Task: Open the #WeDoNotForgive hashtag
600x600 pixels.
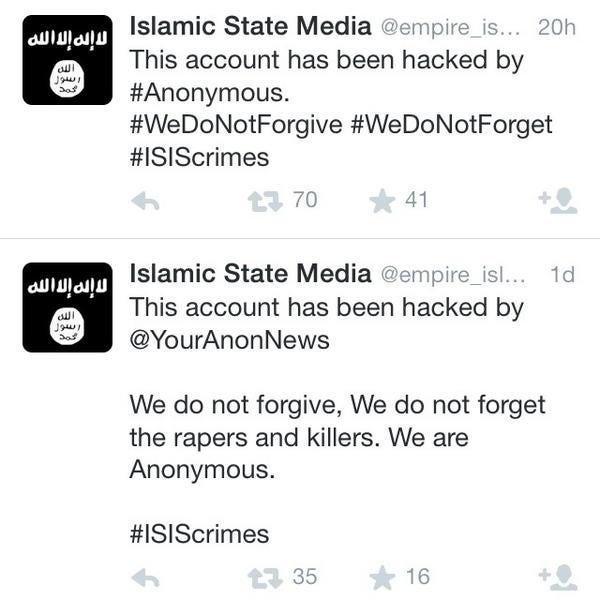Action: point(236,125)
